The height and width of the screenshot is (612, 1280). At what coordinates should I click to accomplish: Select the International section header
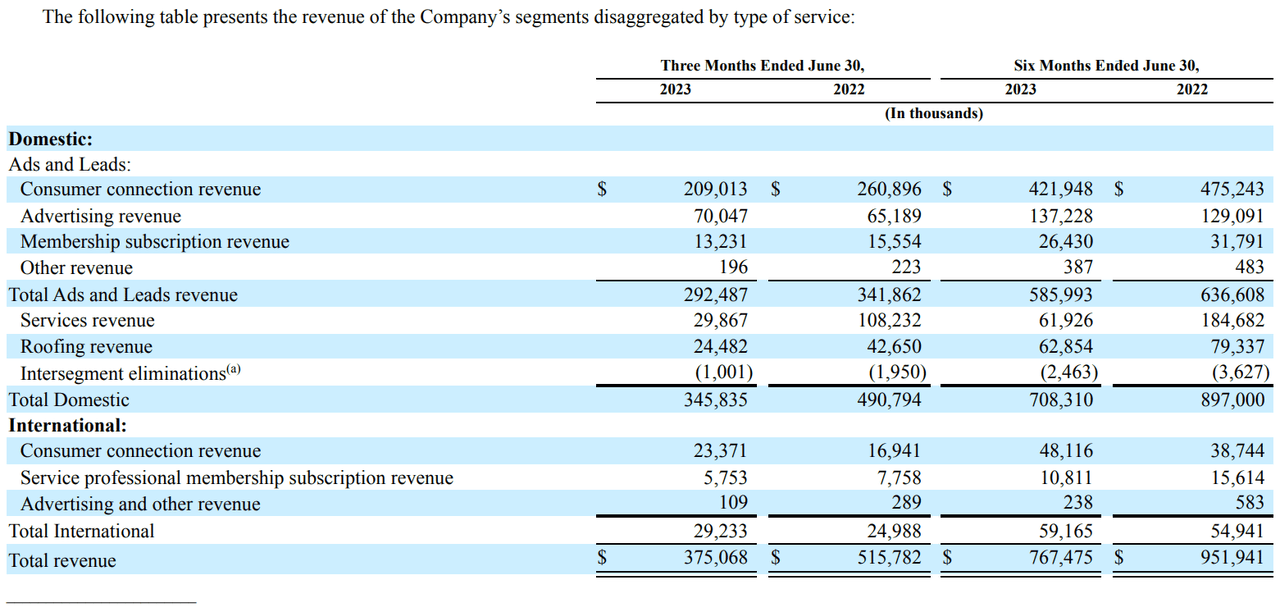(67, 425)
